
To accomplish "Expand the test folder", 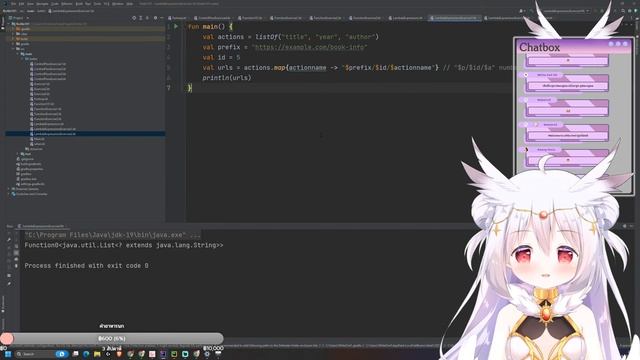I will pos(18,154).
